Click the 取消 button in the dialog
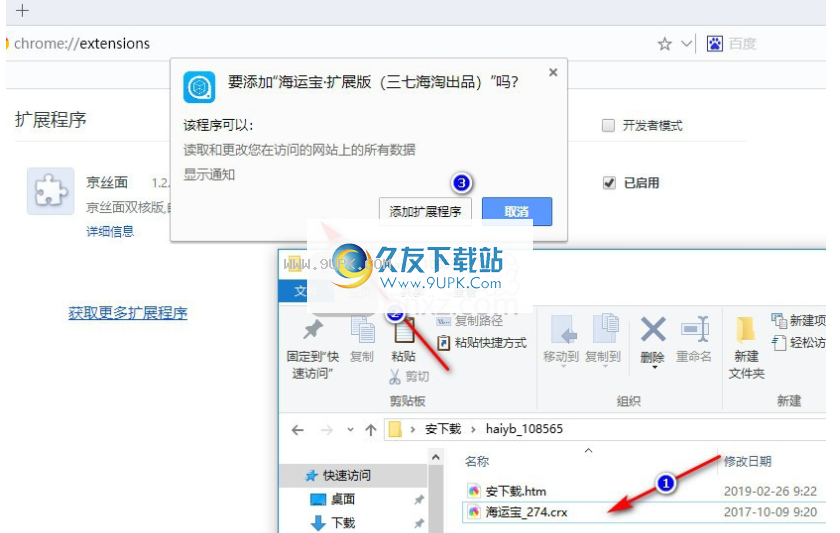 coord(516,212)
